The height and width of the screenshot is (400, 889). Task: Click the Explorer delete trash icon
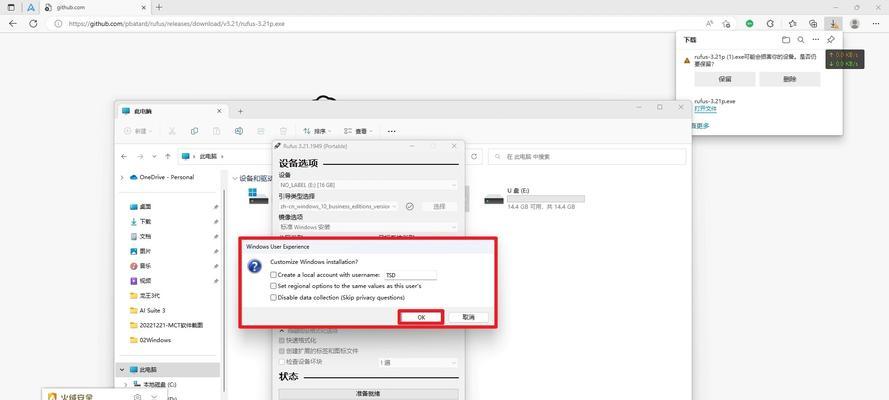coord(283,131)
